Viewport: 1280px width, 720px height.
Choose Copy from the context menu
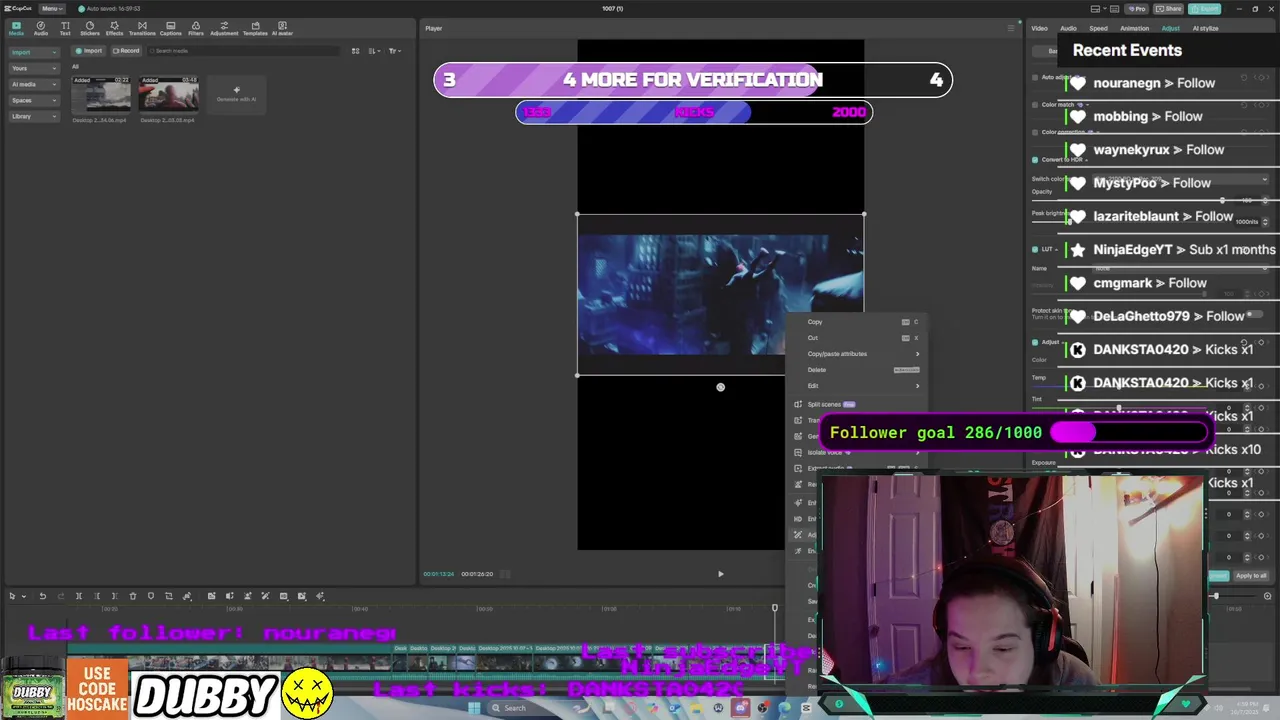click(x=858, y=322)
